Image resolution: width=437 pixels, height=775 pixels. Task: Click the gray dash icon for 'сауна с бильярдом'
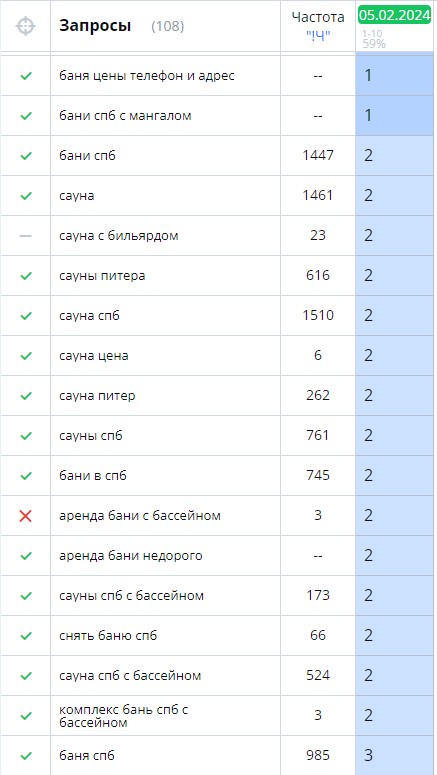point(26,236)
